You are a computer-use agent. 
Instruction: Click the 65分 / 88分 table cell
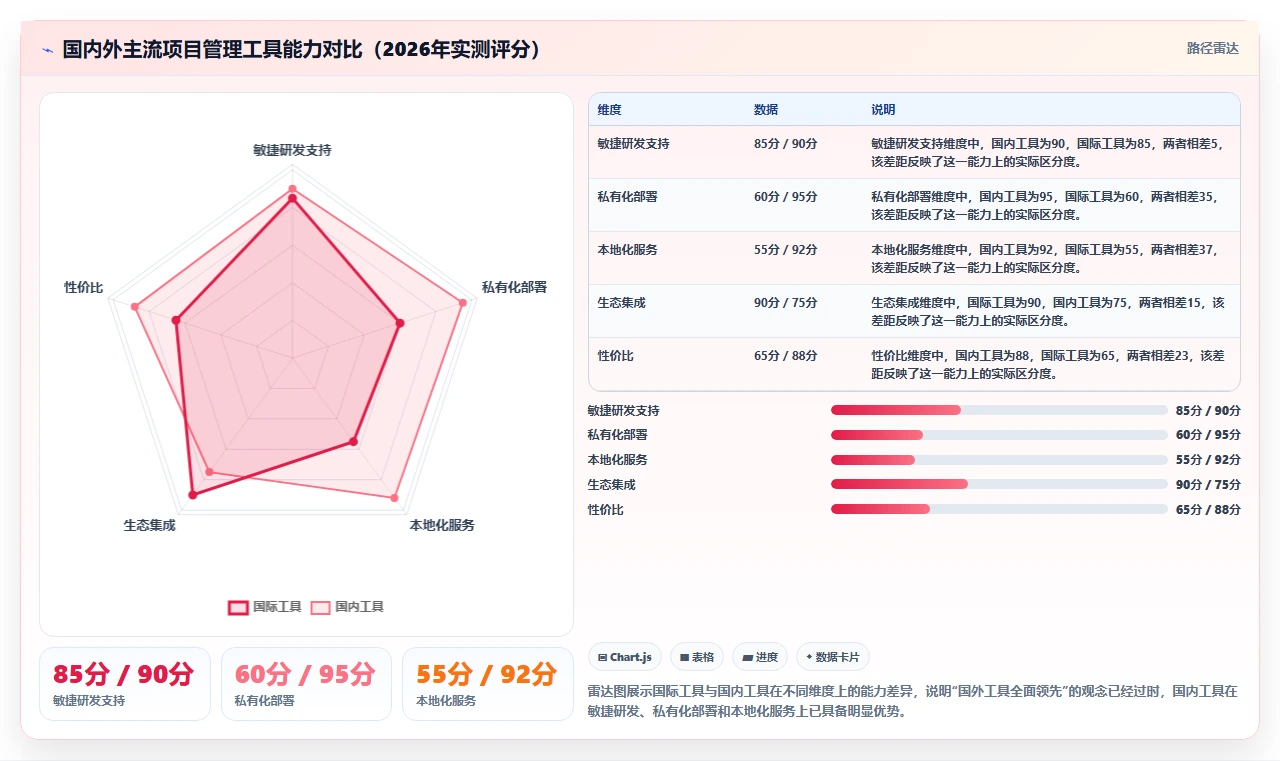[x=786, y=356]
